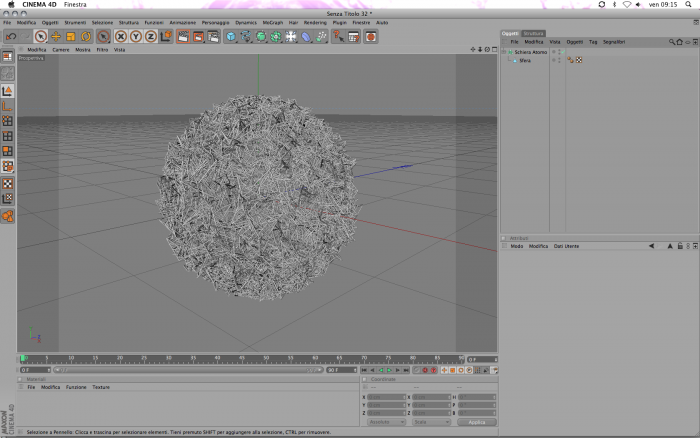Toggle the Z axis lock
Screen dimensions: 700x438
(151, 37)
